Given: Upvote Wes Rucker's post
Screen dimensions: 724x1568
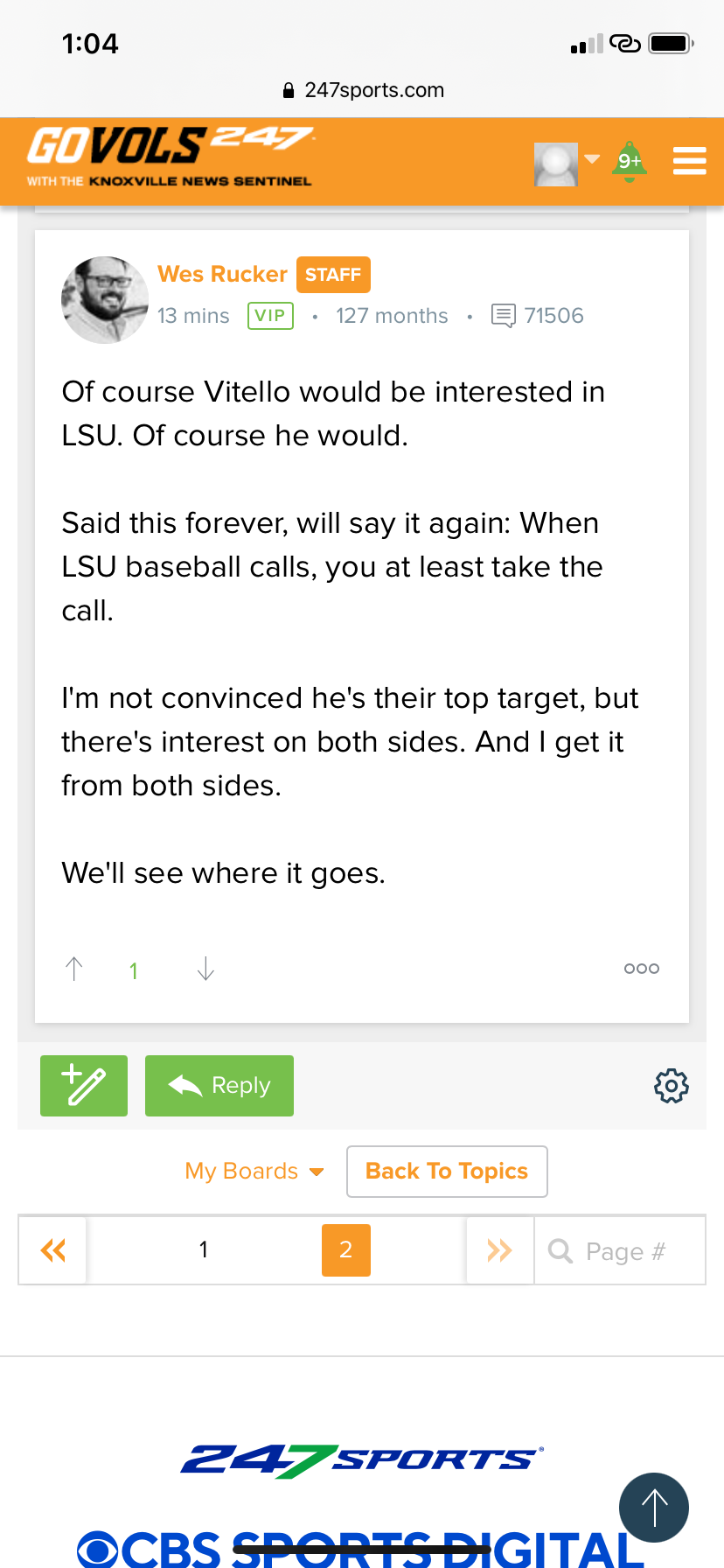Looking at the screenshot, I should tap(74, 969).
